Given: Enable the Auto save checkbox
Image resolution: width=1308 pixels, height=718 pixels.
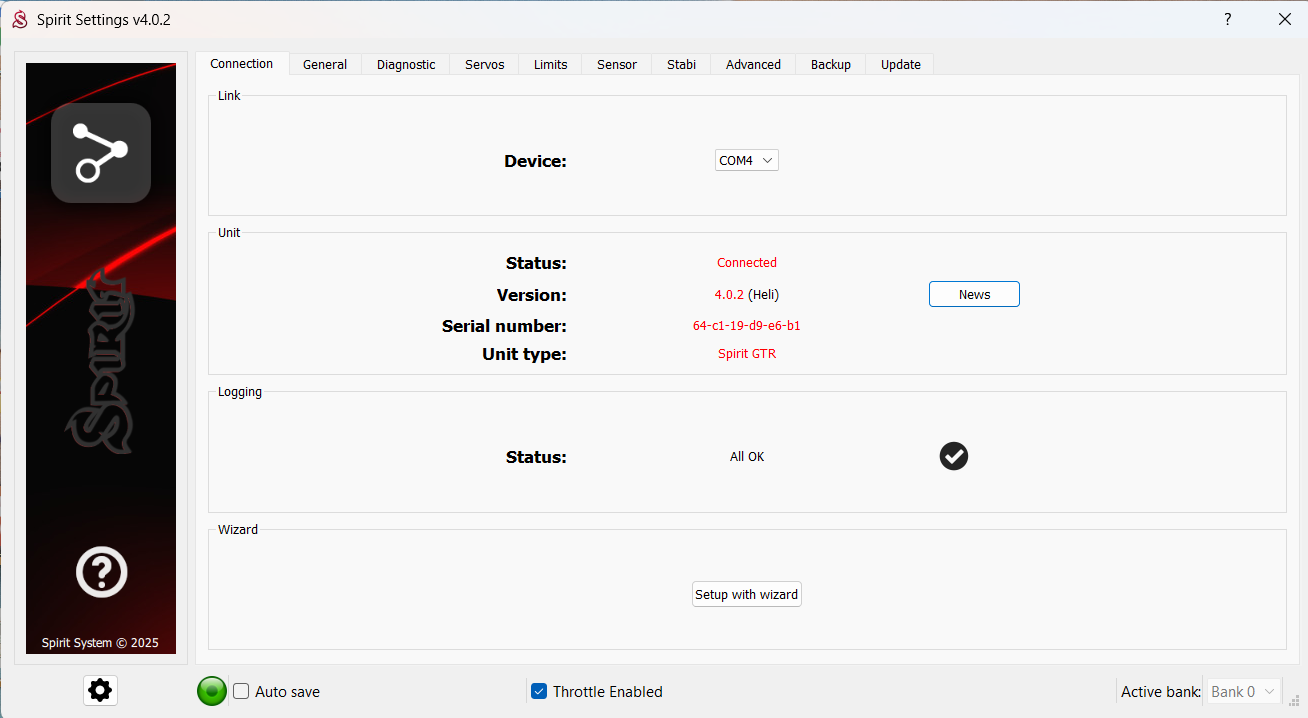Looking at the screenshot, I should coord(241,691).
